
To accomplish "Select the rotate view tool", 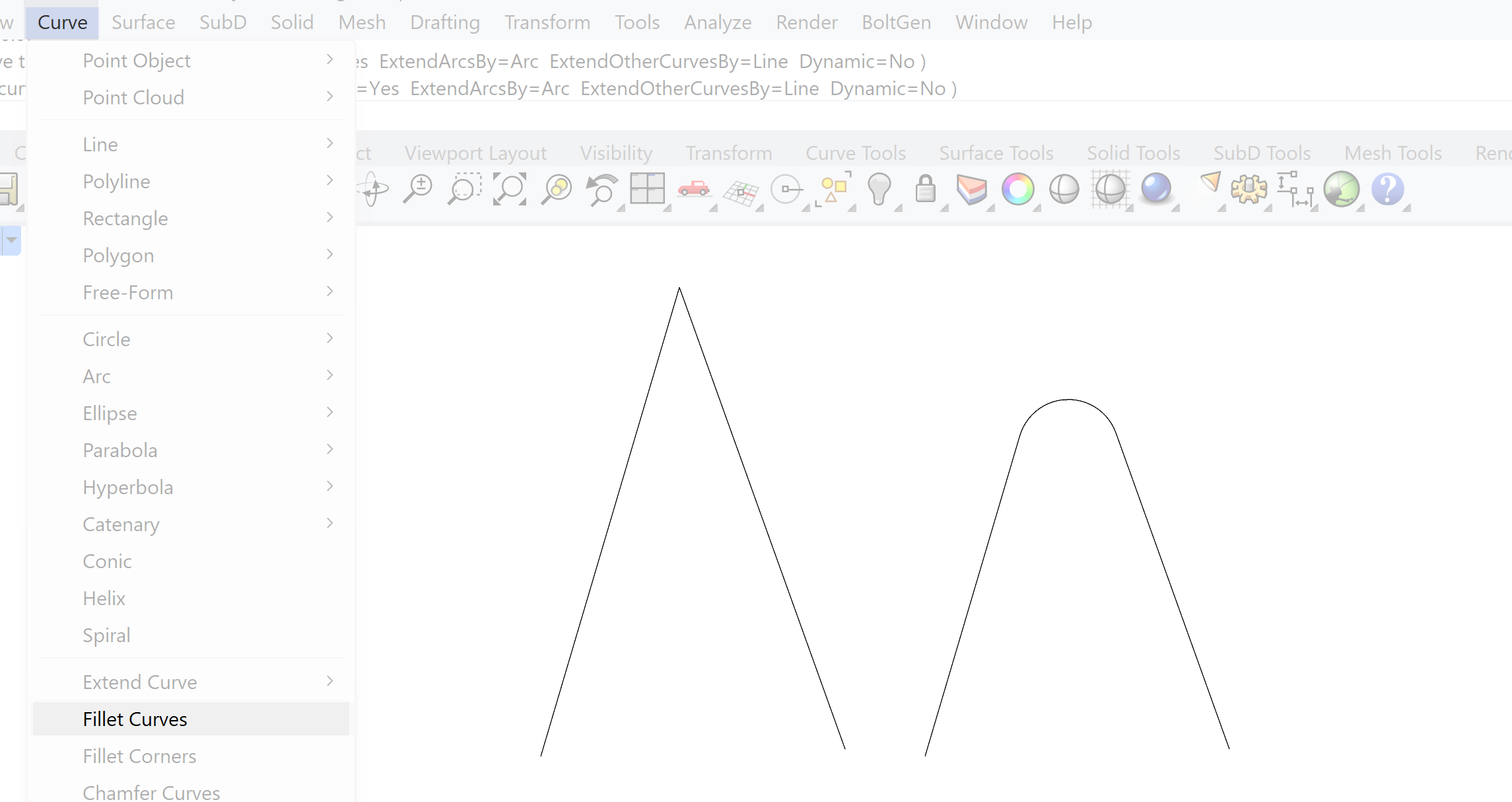I will (373, 191).
